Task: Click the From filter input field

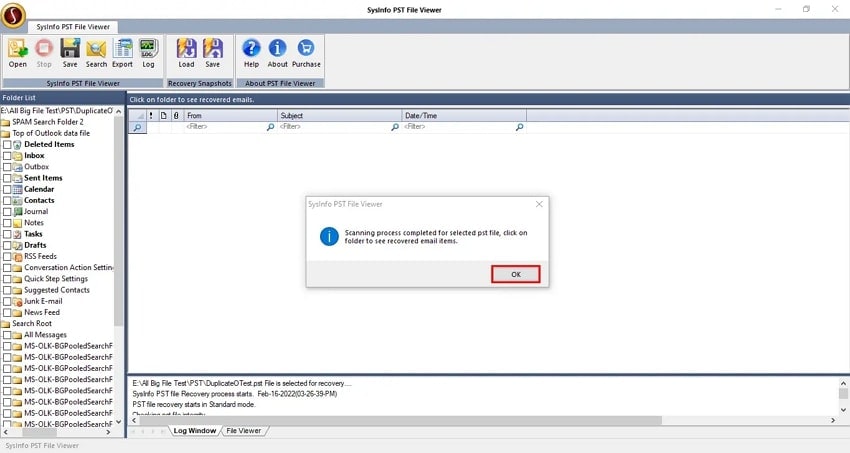Action: coord(225,127)
